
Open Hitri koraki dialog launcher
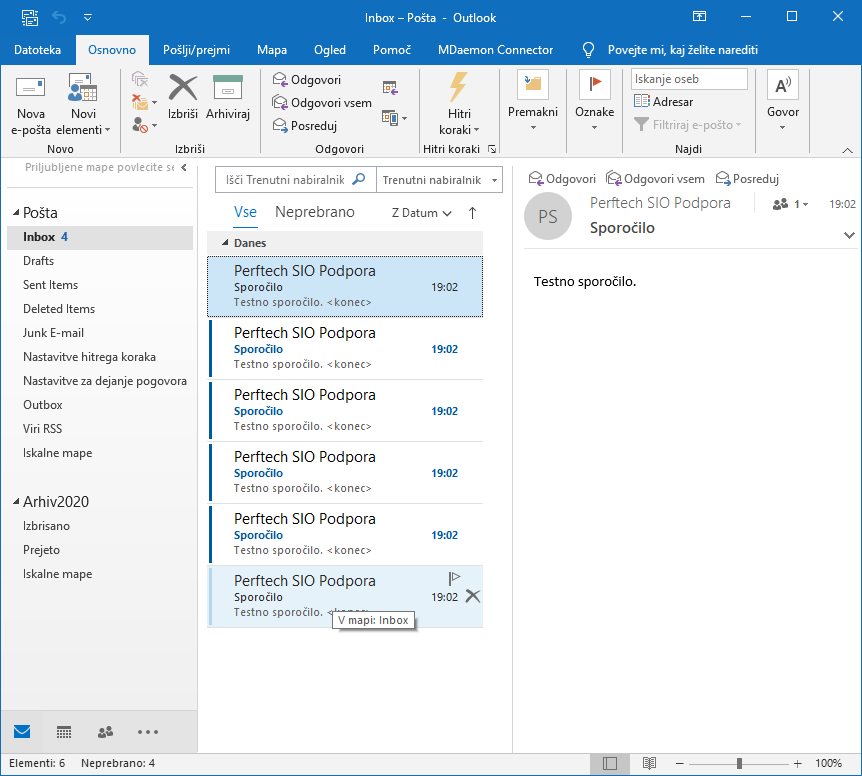click(x=492, y=149)
